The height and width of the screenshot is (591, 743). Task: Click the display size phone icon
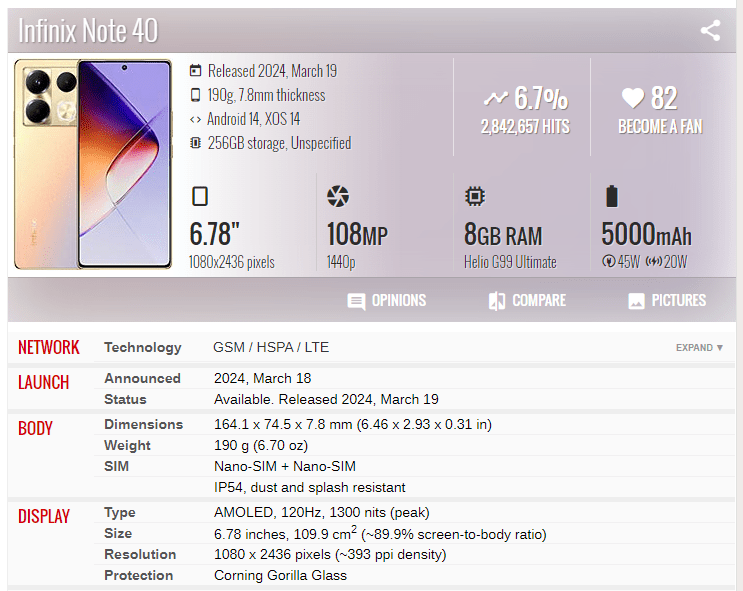199,196
